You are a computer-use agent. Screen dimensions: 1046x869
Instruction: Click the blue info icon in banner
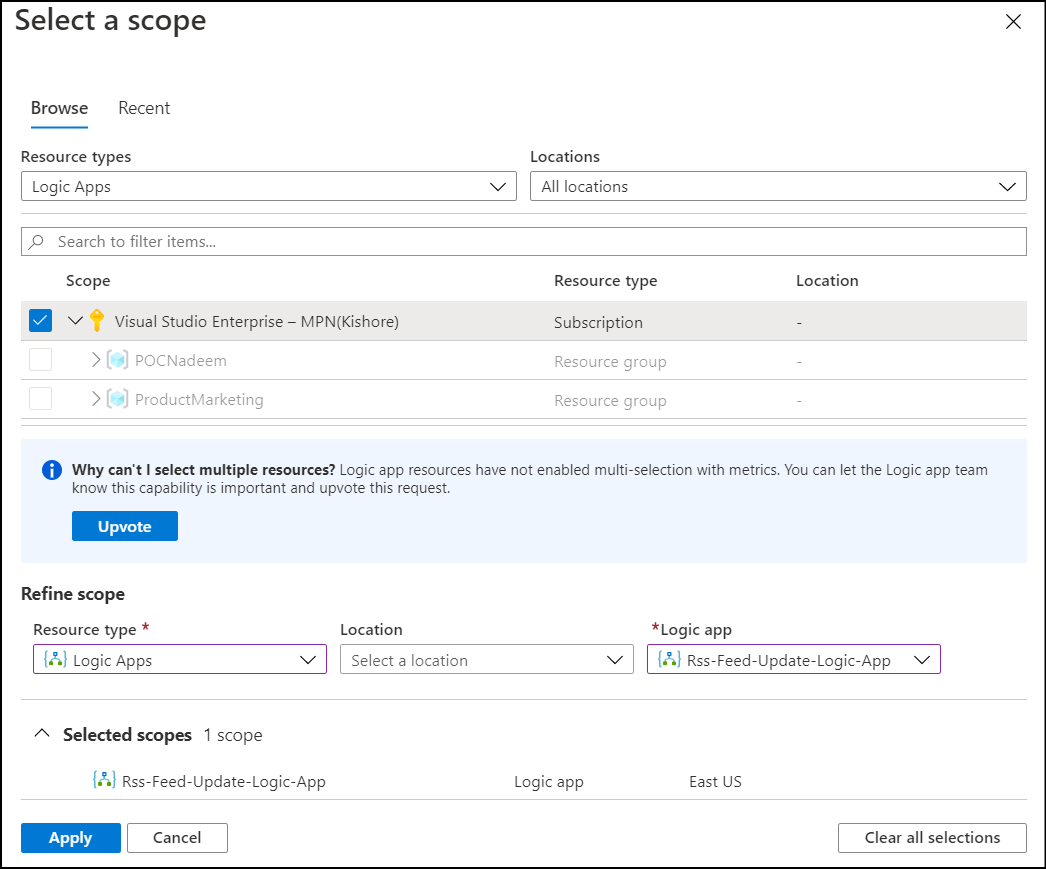tap(52, 470)
